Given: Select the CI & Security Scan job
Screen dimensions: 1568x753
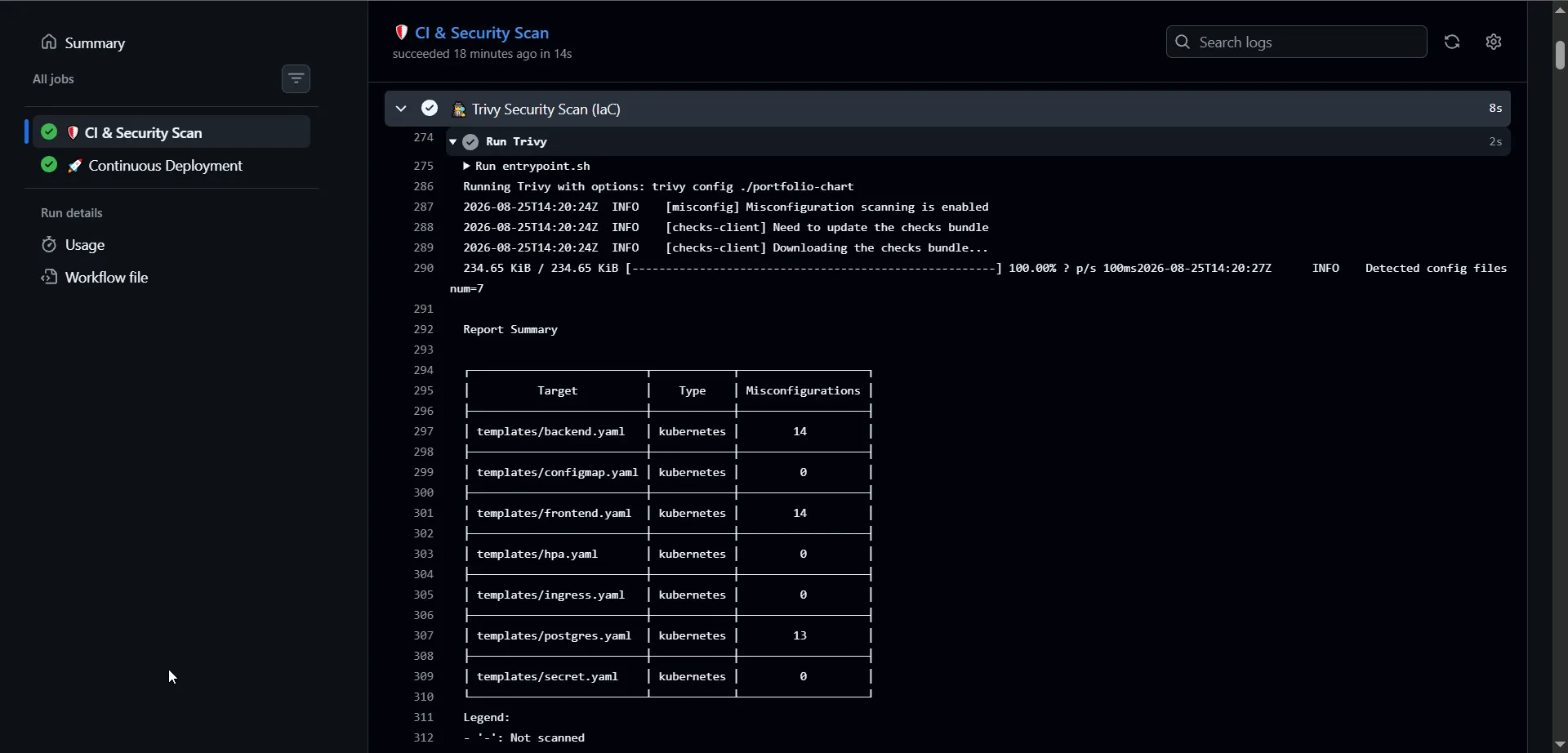Looking at the screenshot, I should tap(171, 132).
